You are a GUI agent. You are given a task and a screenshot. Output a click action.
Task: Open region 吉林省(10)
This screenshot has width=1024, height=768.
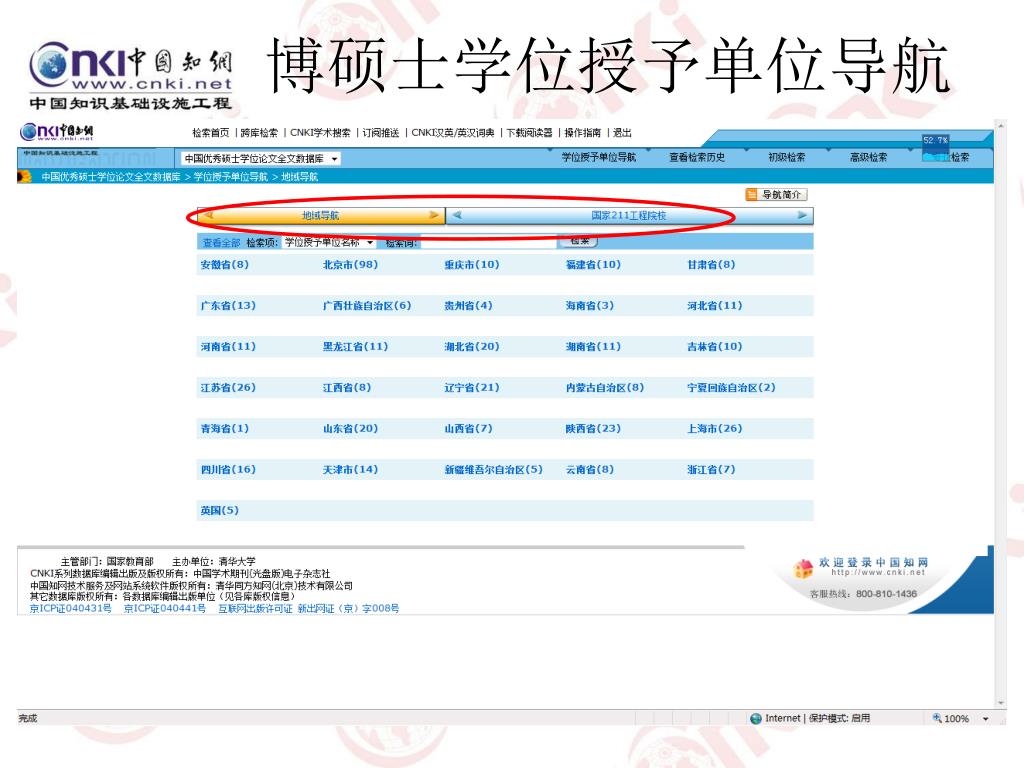tap(714, 347)
